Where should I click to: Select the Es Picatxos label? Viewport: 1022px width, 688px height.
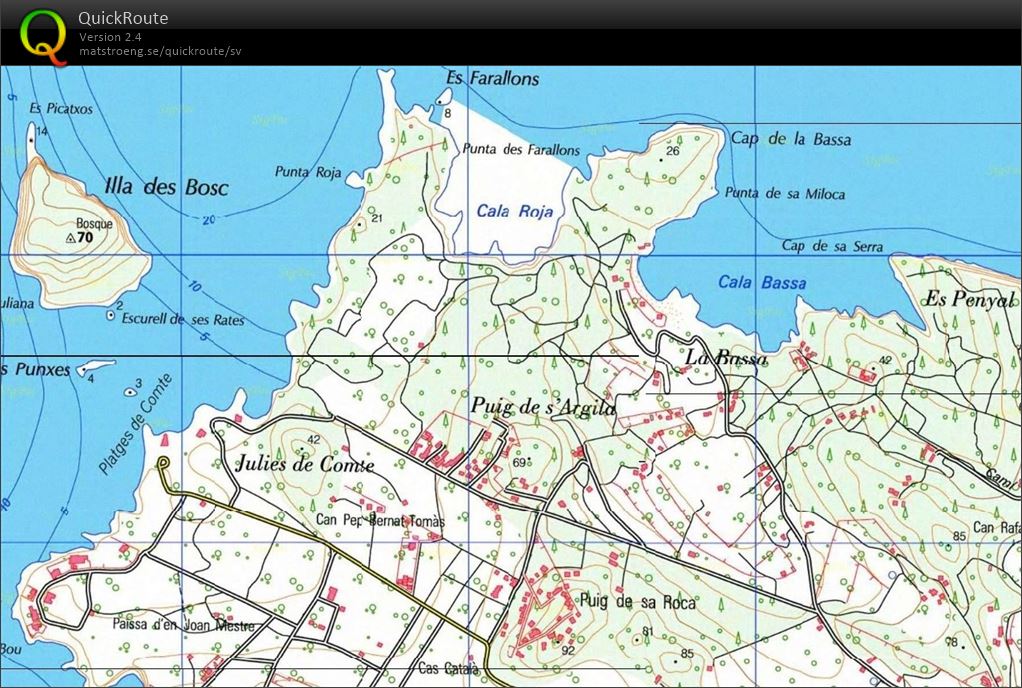pos(61,109)
